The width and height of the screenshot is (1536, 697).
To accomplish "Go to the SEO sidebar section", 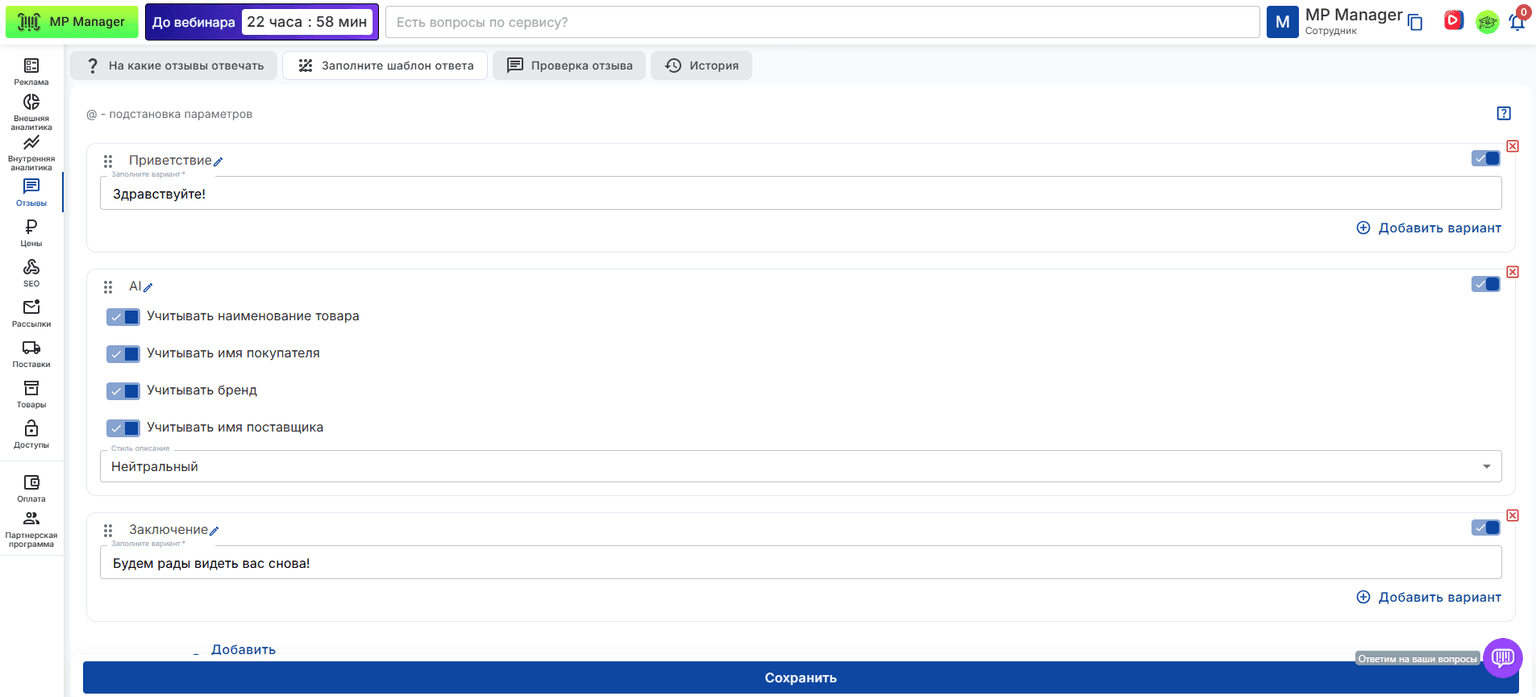I will [x=31, y=273].
